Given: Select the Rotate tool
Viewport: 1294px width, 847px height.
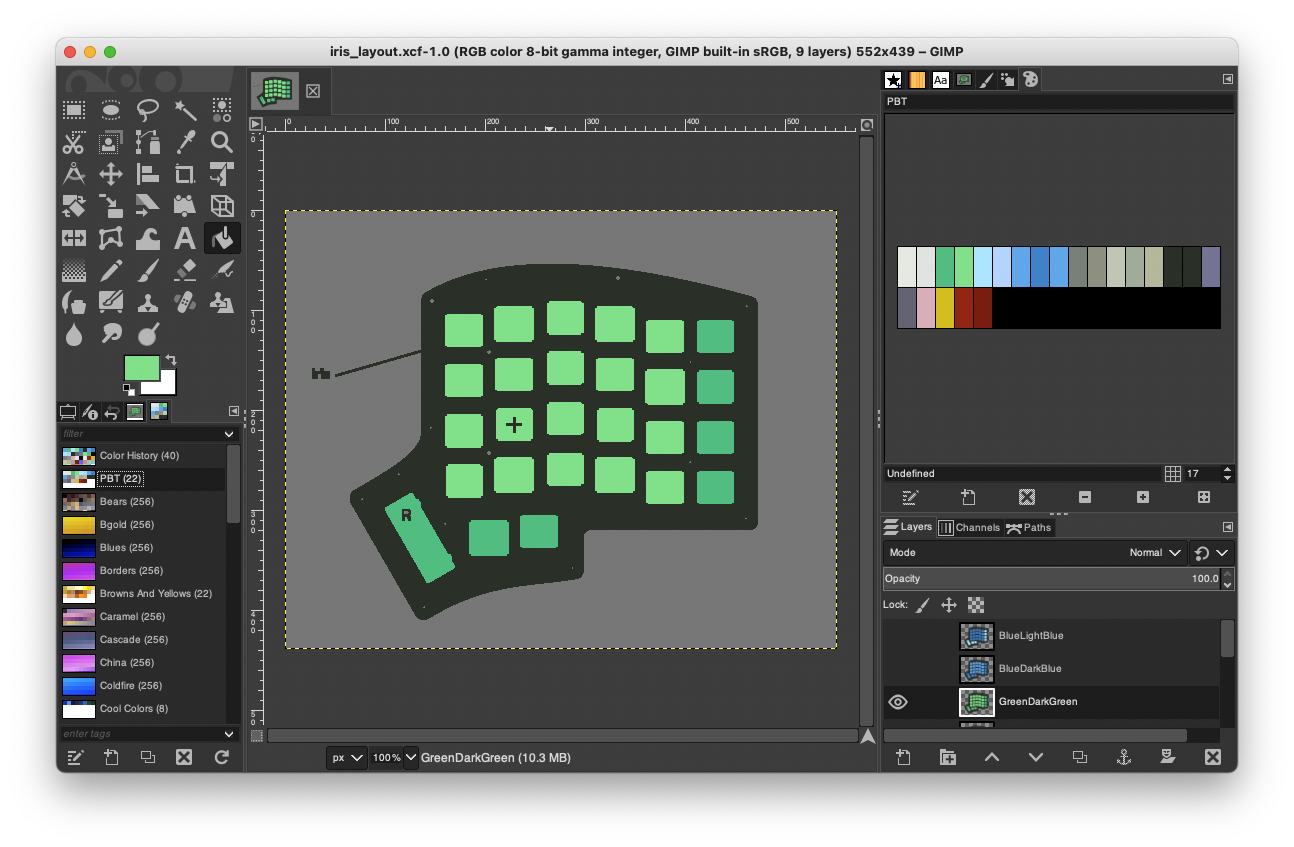Looking at the screenshot, I should click(x=74, y=206).
